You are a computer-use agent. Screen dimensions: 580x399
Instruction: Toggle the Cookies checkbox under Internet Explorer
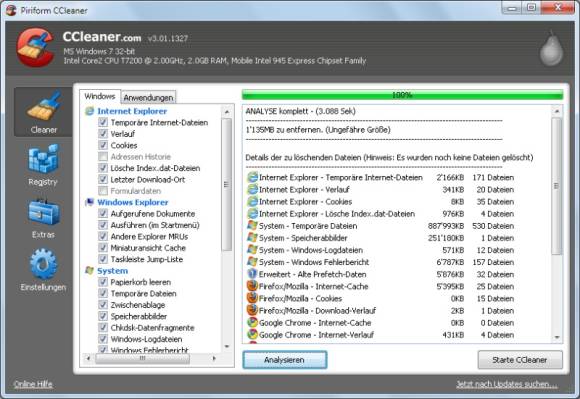click(x=103, y=145)
